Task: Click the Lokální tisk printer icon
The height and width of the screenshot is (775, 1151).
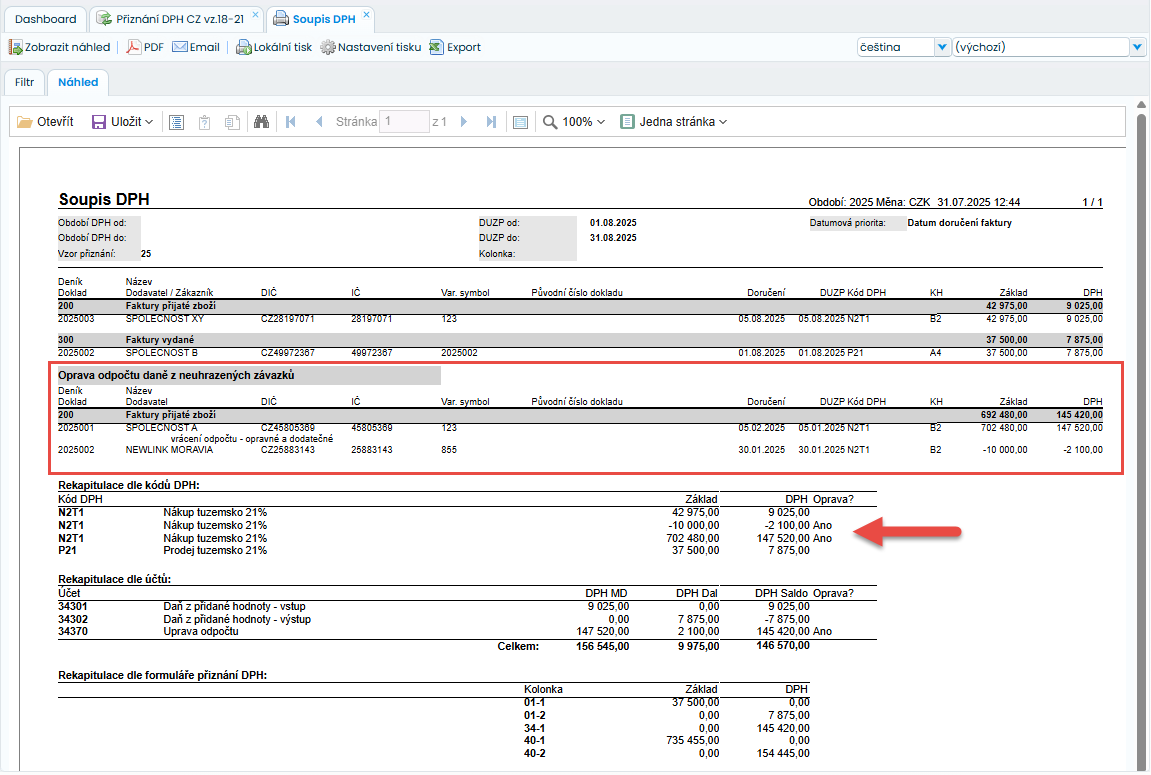Action: (244, 48)
